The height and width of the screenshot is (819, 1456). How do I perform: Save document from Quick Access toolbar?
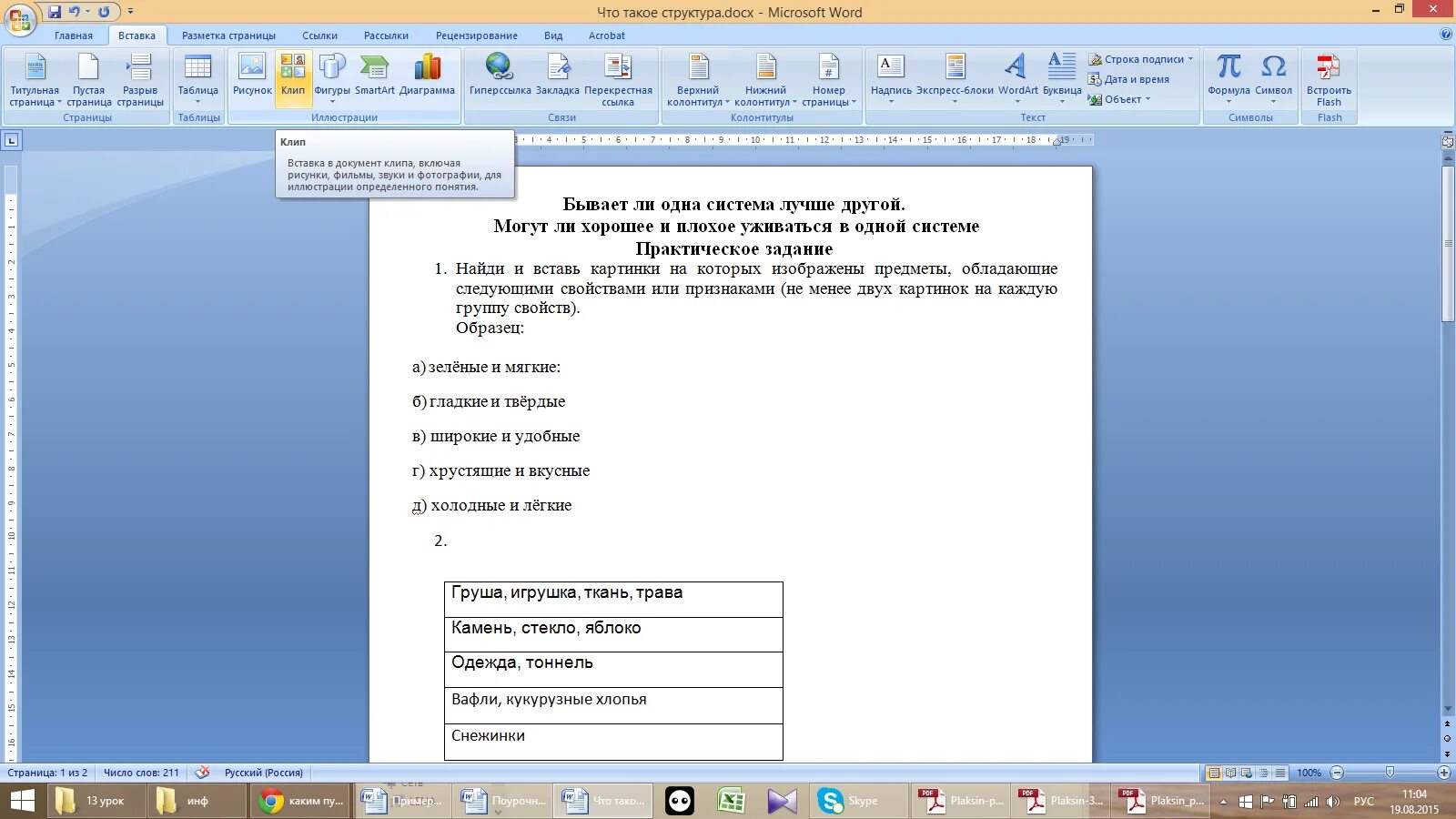(55, 12)
